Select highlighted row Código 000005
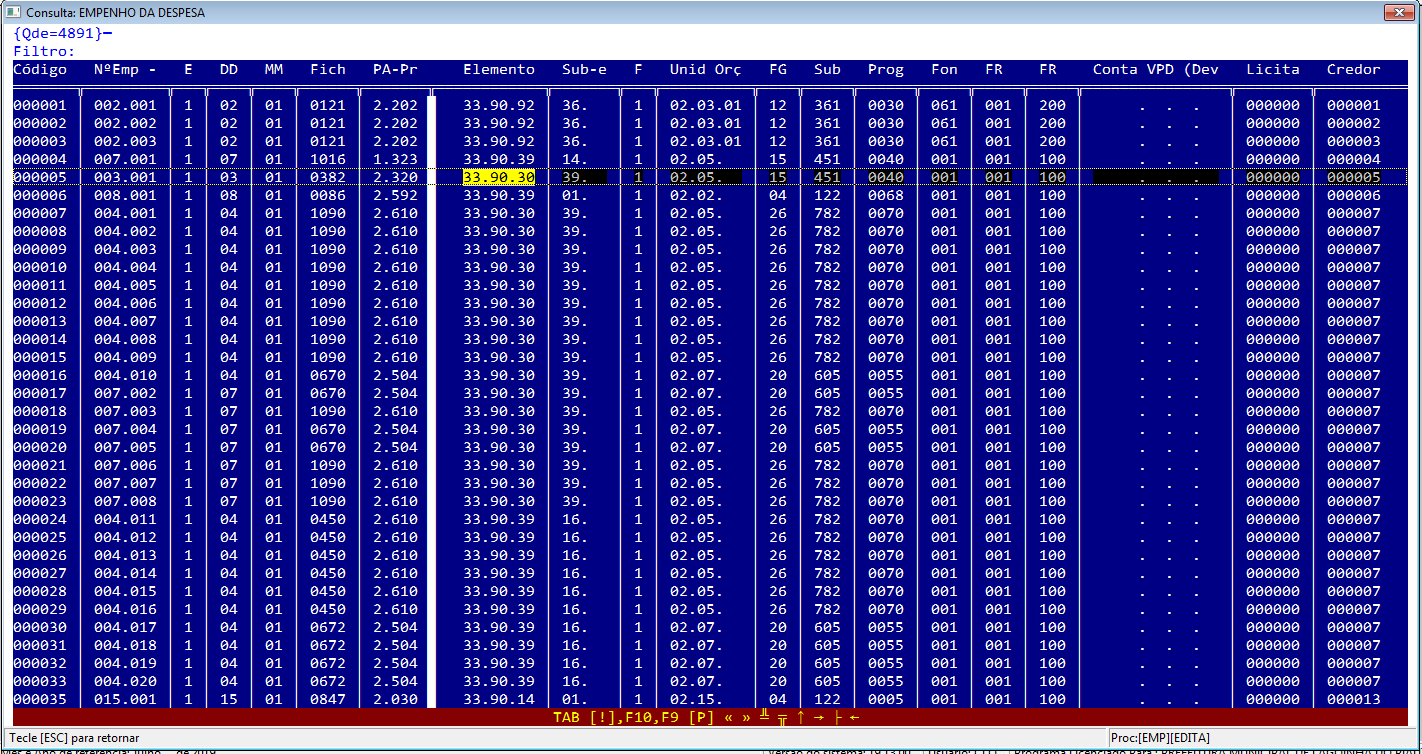1422x754 pixels. (x=712, y=178)
